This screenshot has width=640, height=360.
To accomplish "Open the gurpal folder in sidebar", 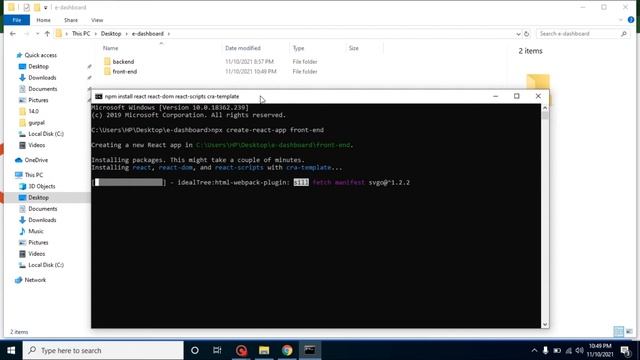I will 36,122.
